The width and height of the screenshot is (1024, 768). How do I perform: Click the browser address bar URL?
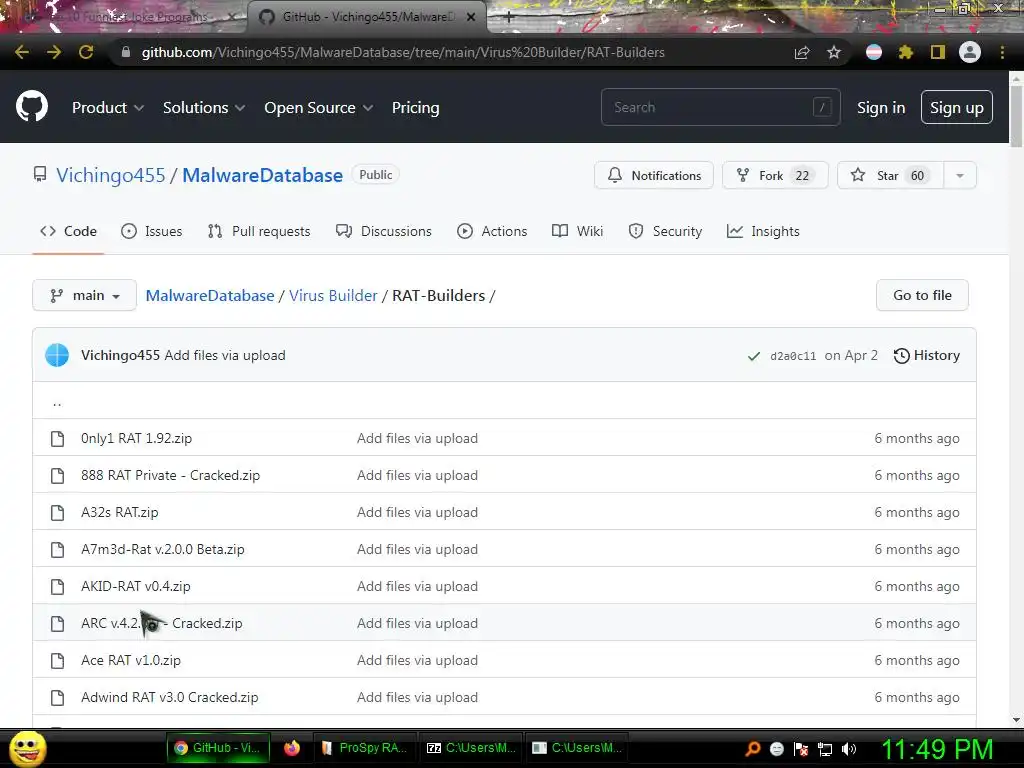[403, 52]
